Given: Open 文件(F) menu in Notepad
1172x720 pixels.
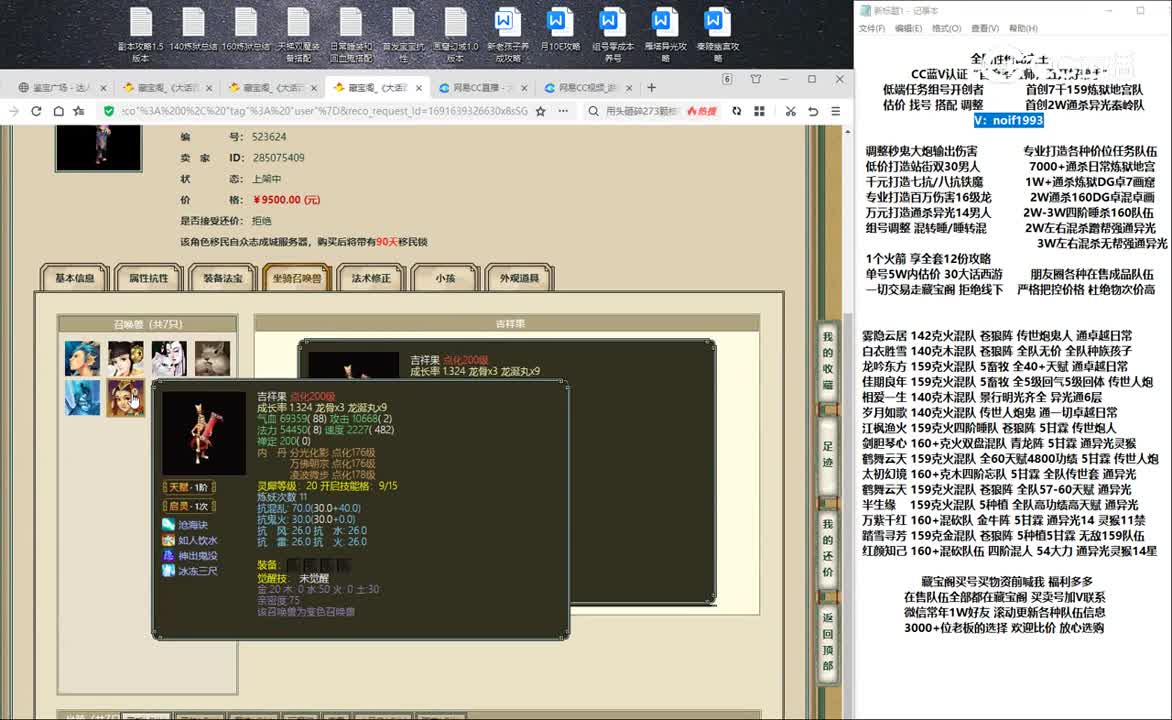Looking at the screenshot, I should (x=872, y=28).
